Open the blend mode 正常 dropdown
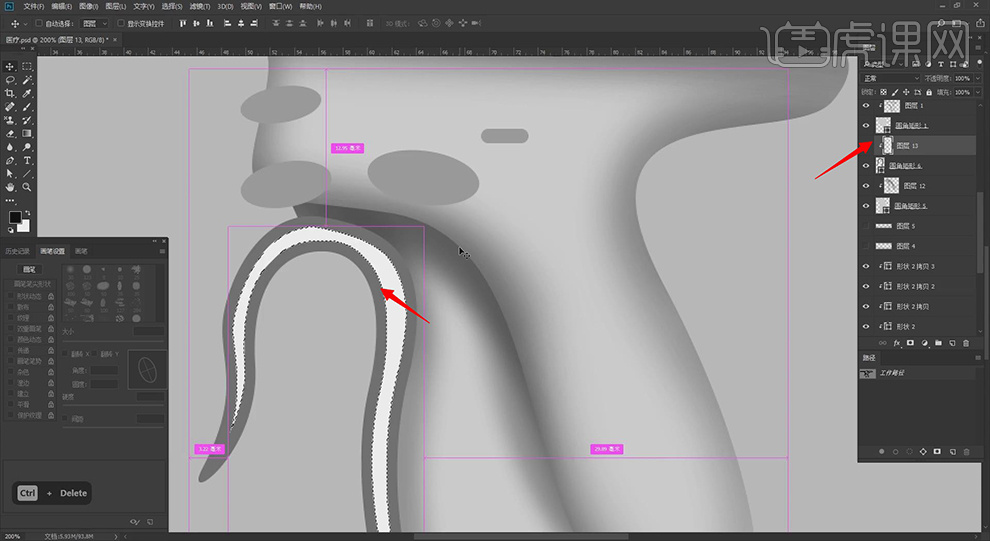The width and height of the screenshot is (990, 541). click(x=891, y=78)
